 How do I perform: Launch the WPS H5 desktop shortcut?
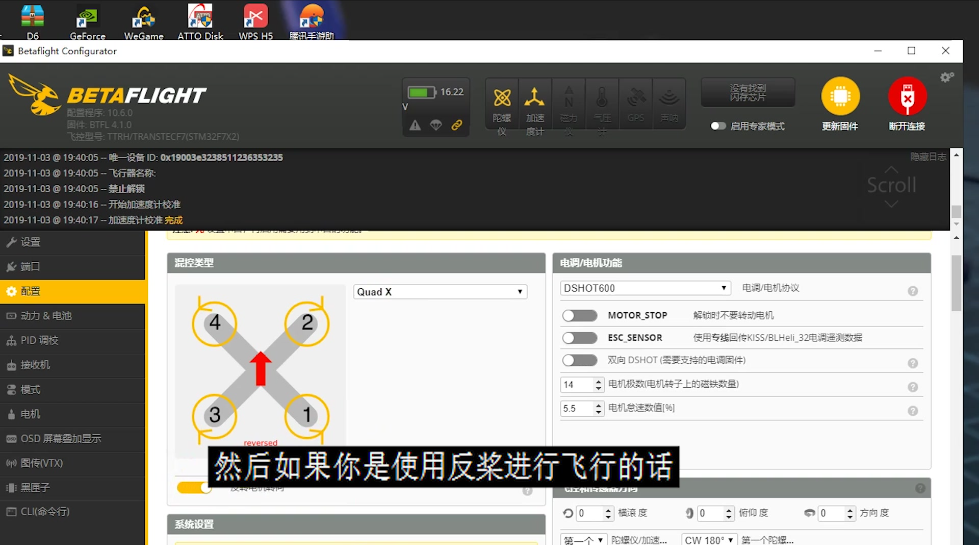[x=255, y=20]
